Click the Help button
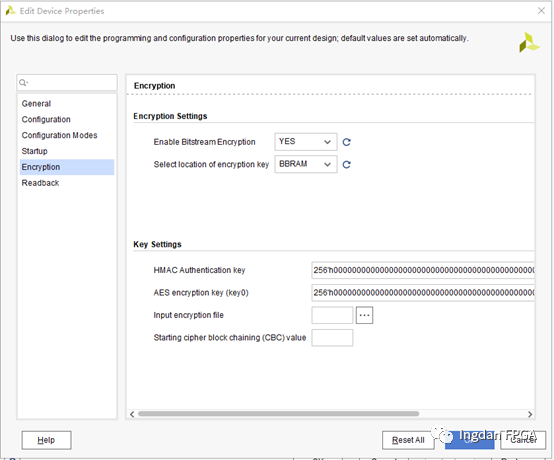554x460 pixels. [x=46, y=440]
